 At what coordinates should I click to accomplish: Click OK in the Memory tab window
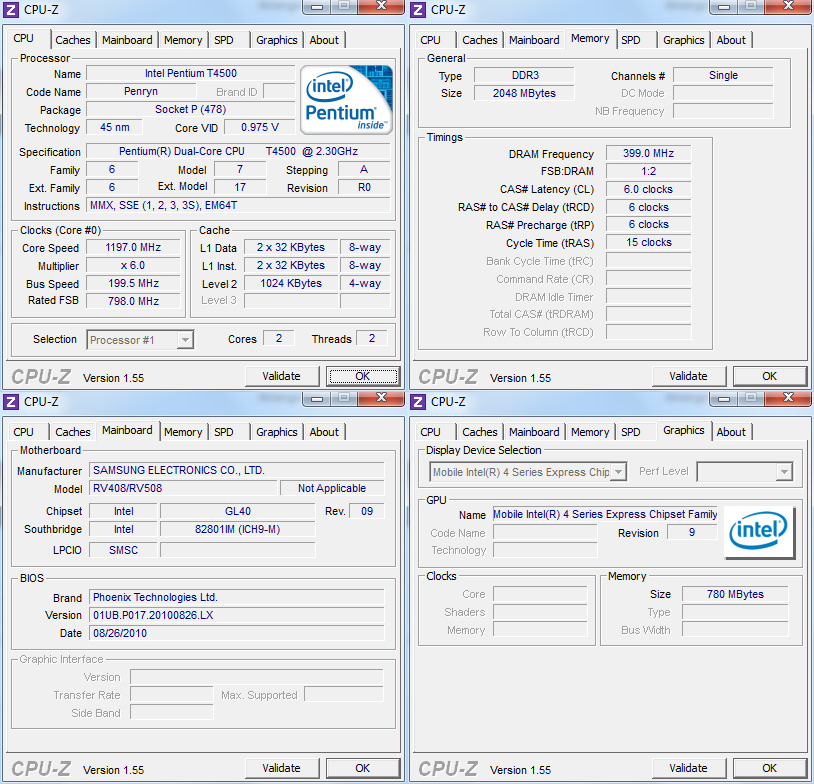click(769, 376)
